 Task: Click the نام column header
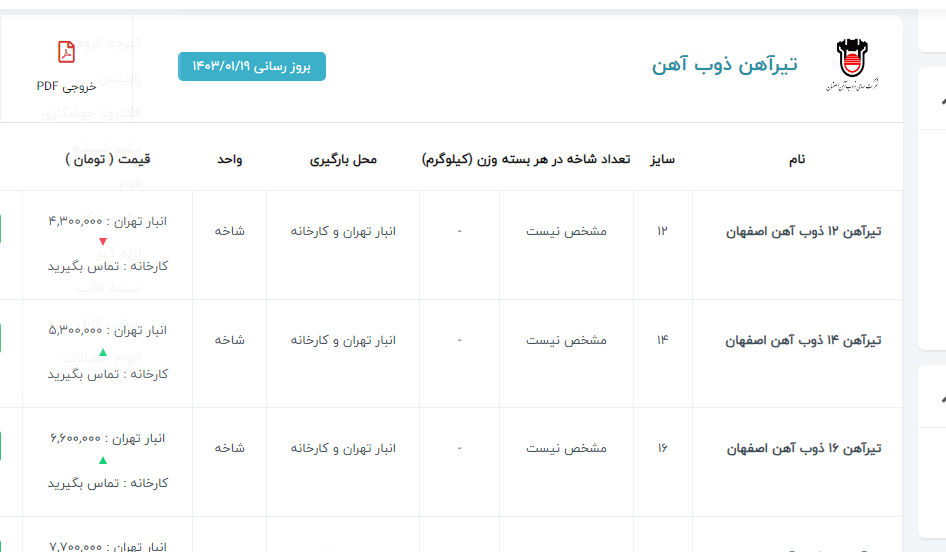[x=797, y=159]
